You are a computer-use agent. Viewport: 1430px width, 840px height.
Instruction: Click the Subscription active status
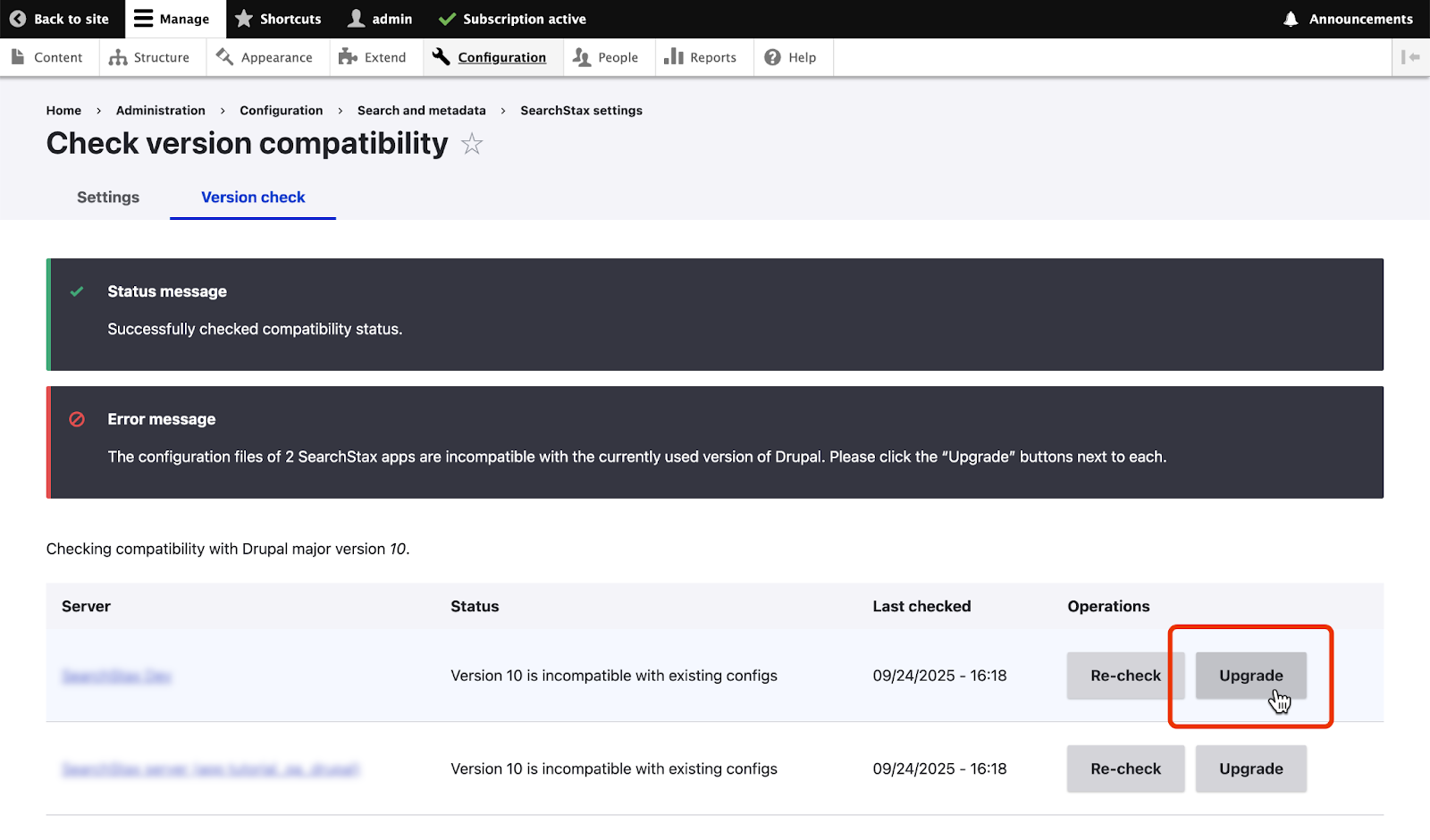pyautogui.click(x=512, y=19)
